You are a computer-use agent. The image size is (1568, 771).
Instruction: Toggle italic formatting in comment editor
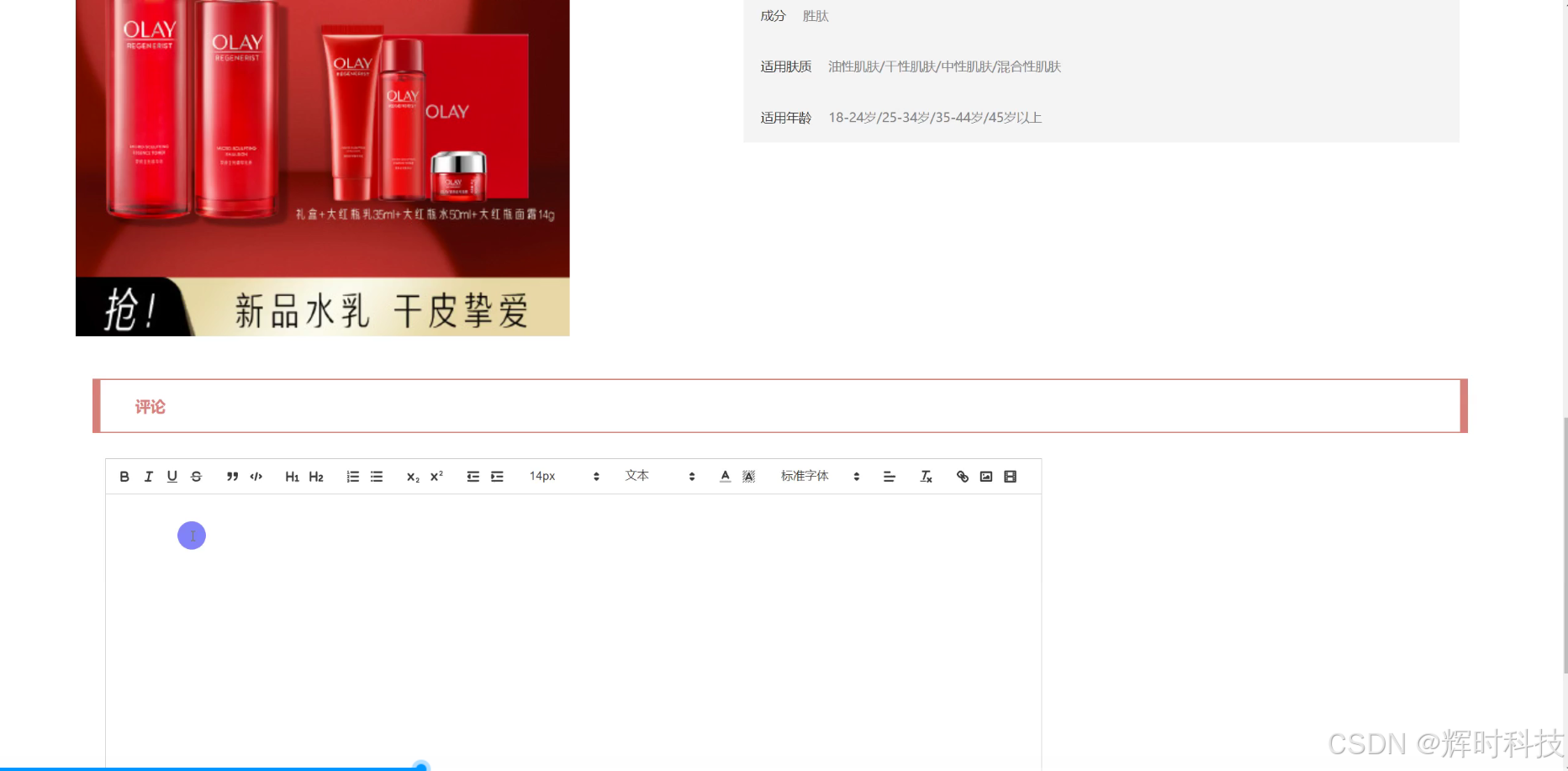point(149,477)
